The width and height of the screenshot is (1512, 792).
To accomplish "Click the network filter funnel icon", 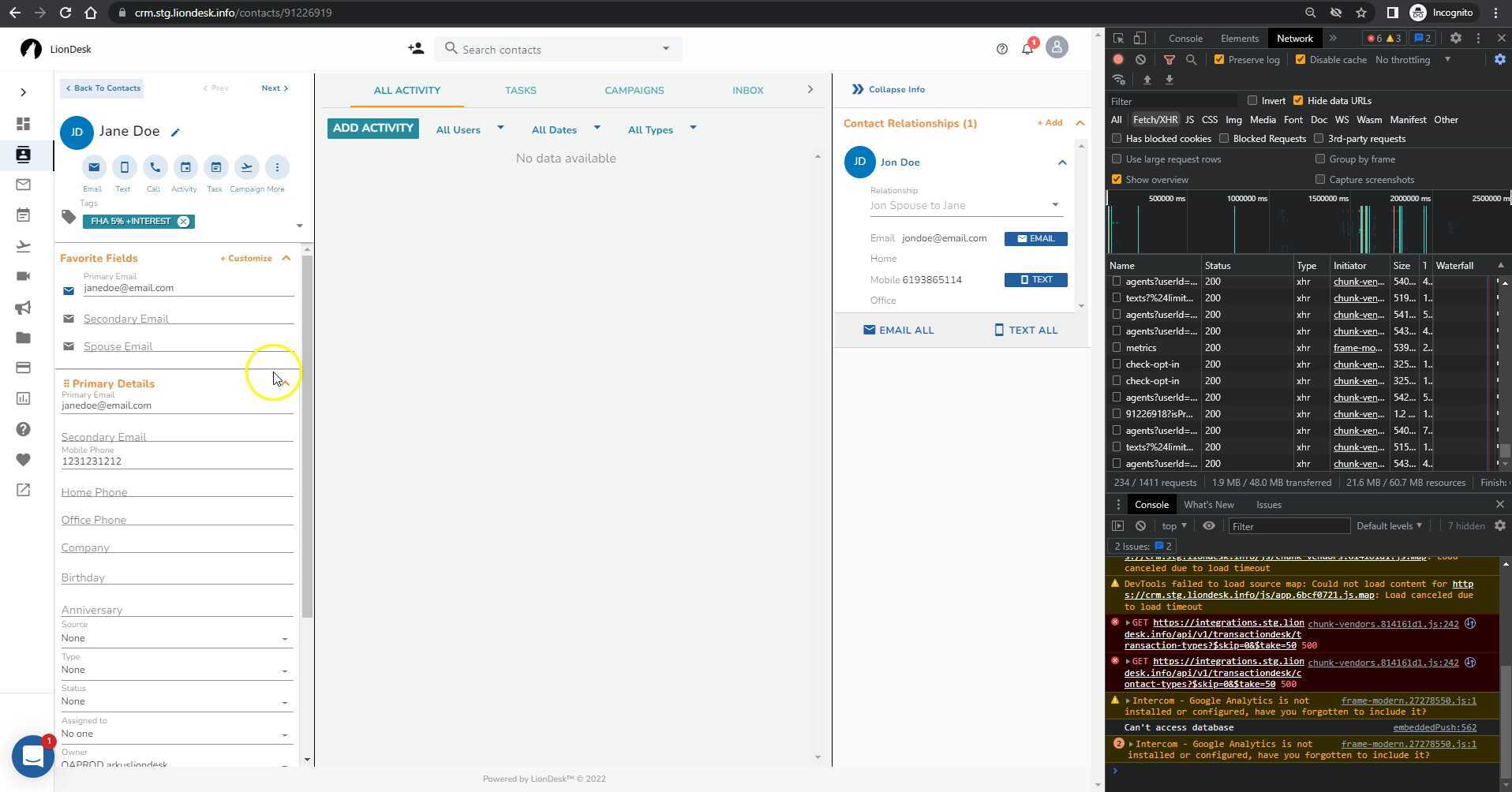I will pos(1169,59).
